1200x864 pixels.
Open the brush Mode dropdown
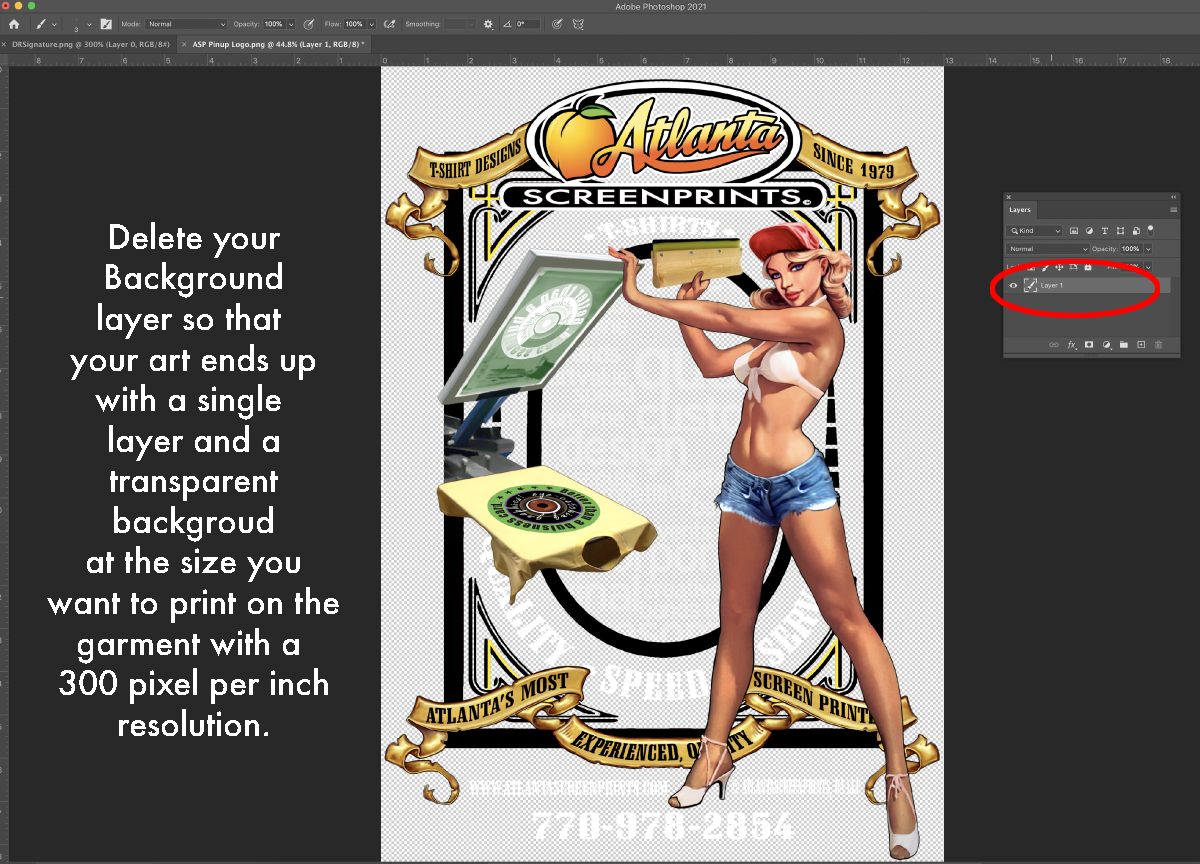pos(186,24)
